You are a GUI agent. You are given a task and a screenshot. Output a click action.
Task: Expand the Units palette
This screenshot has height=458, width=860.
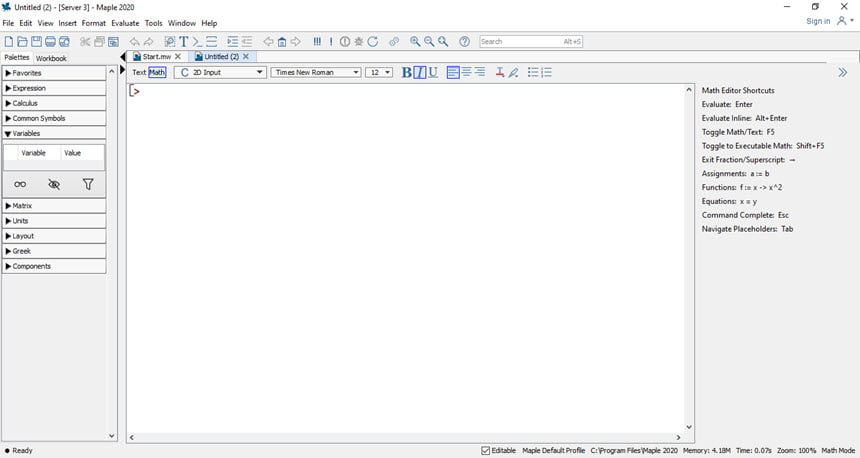(x=54, y=220)
